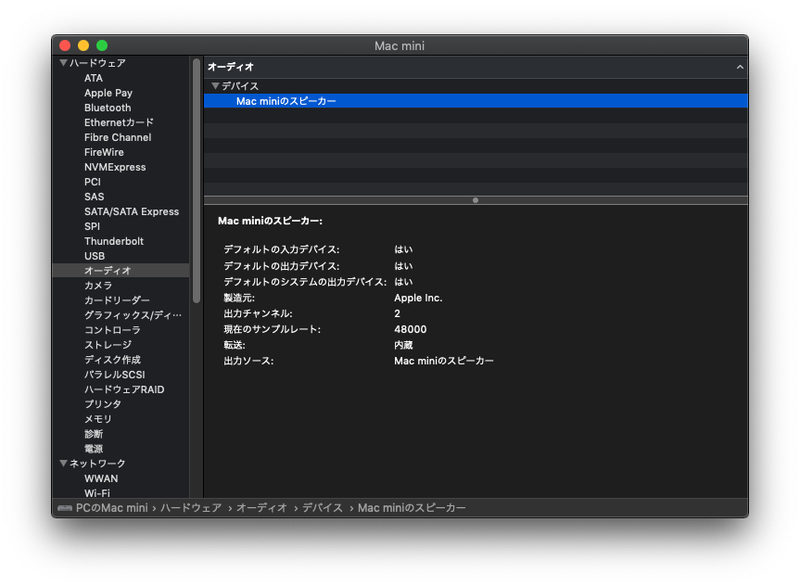
Task: Collapse the ネットワーク sidebar section
Action: click(63, 464)
